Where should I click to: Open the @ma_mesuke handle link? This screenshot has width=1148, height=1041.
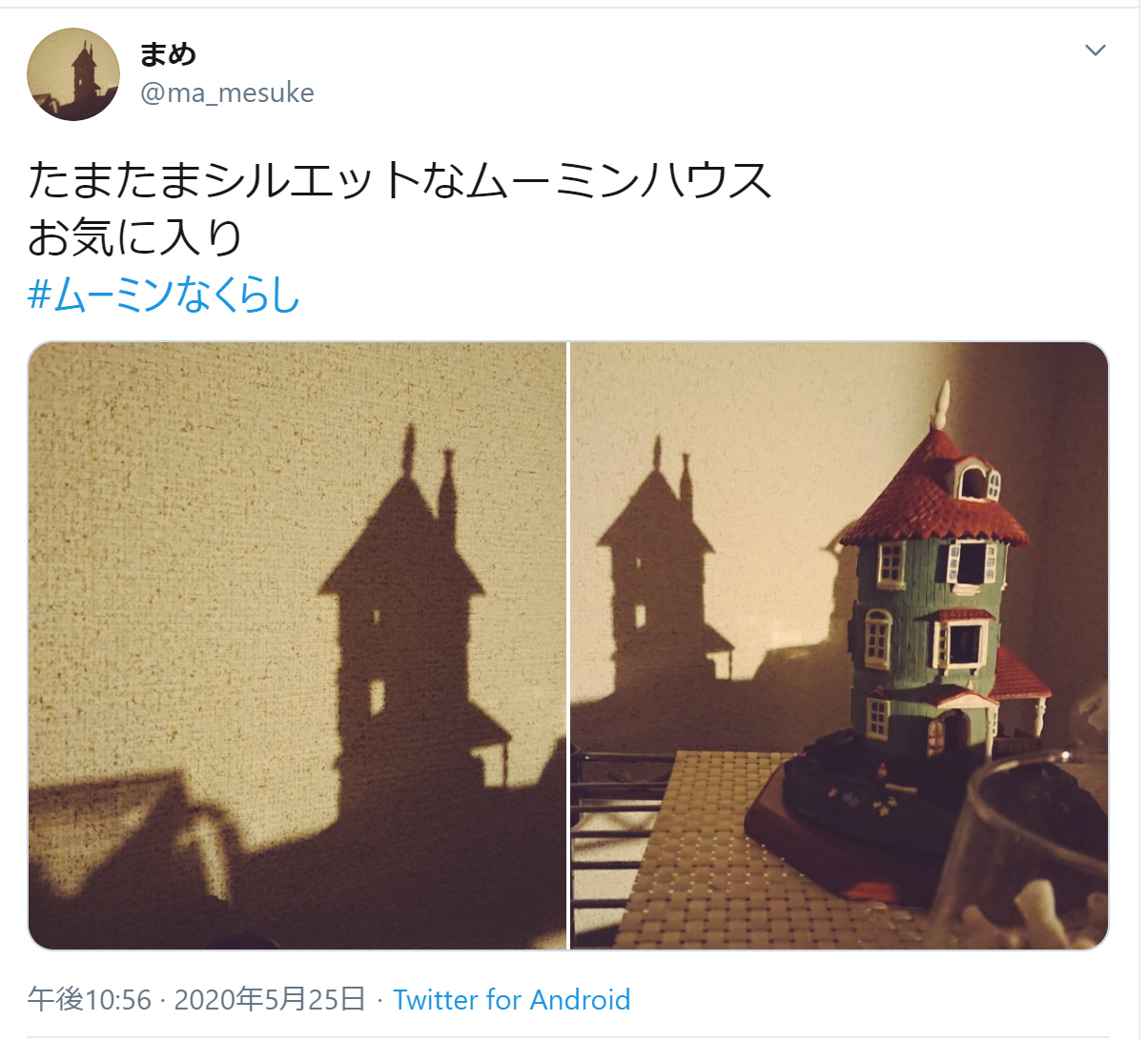click(227, 92)
